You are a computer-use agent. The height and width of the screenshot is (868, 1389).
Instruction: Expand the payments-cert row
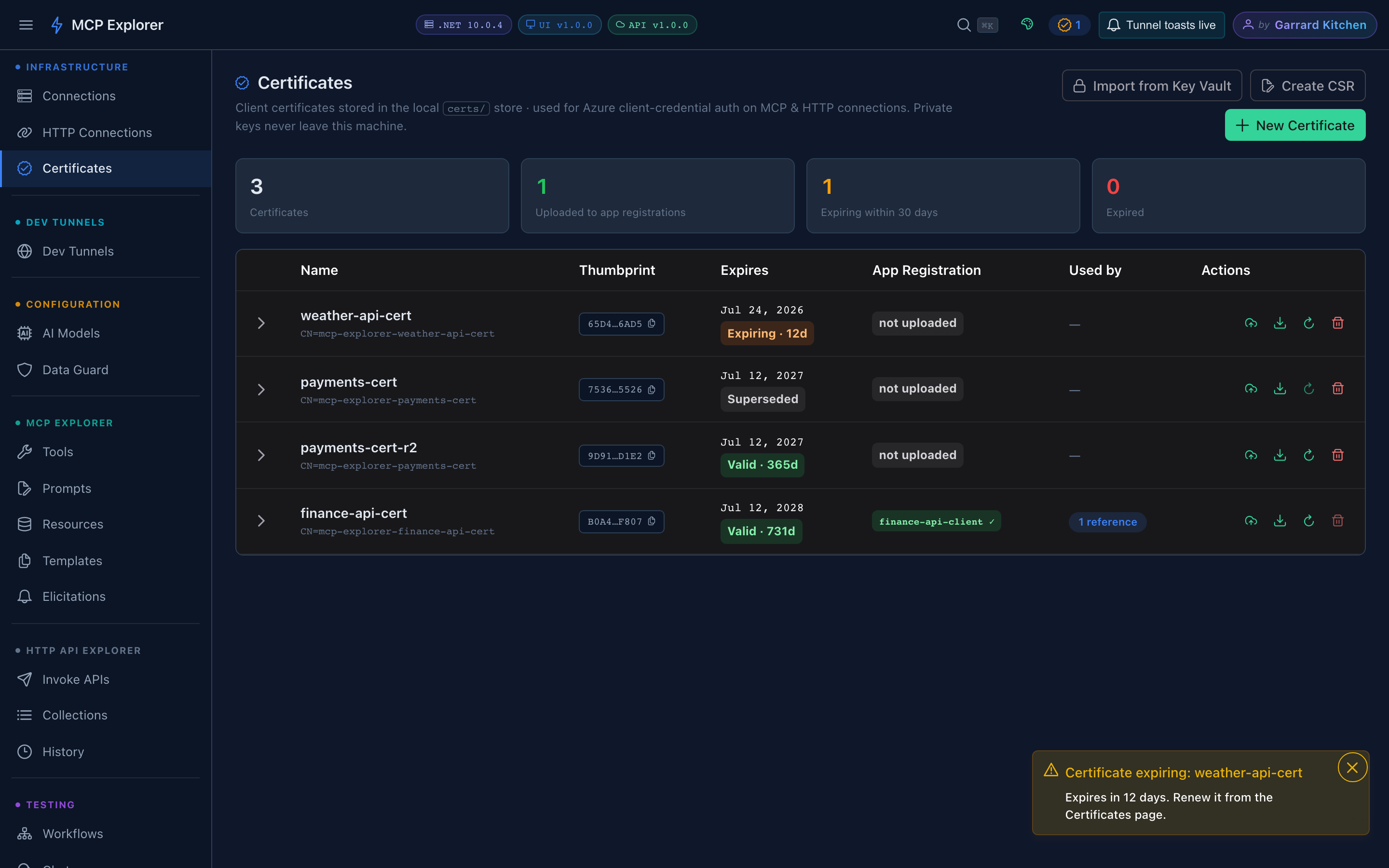(261, 390)
